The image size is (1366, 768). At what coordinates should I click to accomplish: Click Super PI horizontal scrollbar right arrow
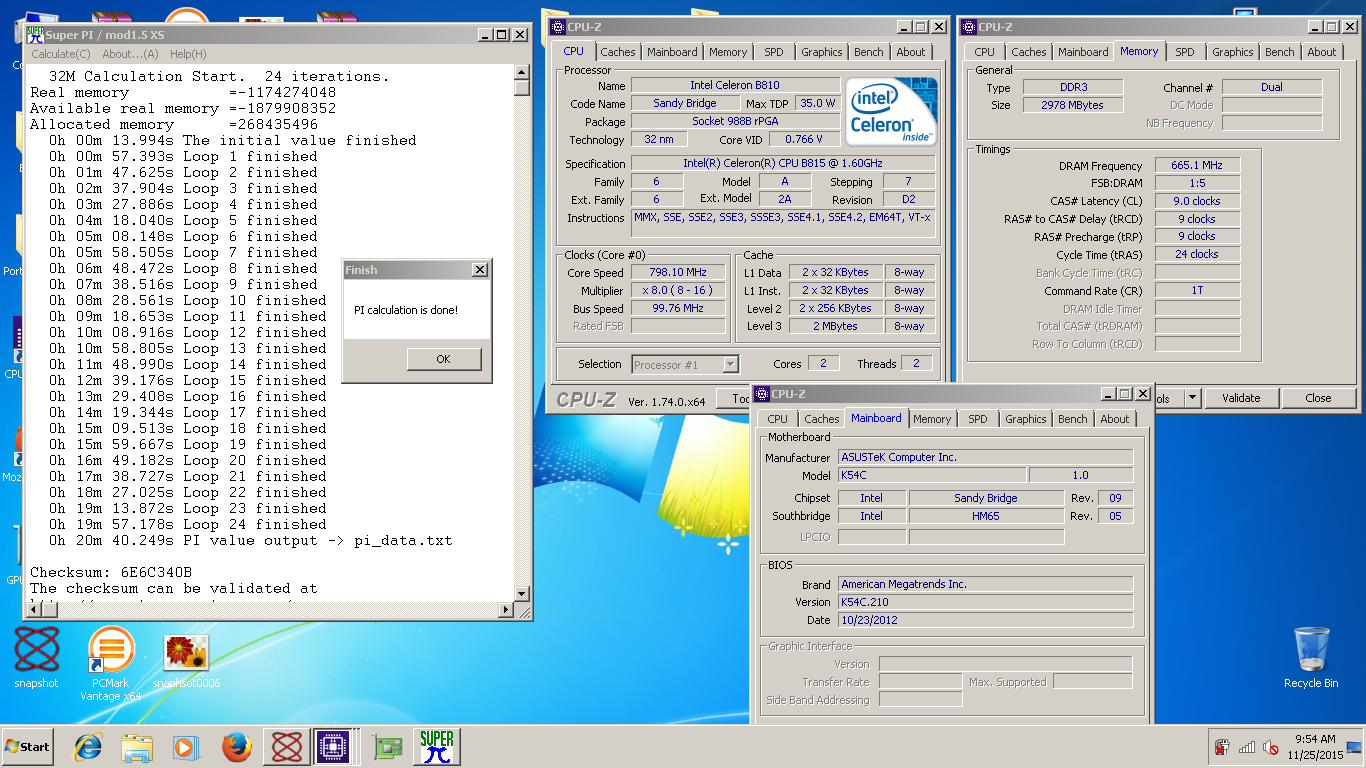[x=505, y=610]
